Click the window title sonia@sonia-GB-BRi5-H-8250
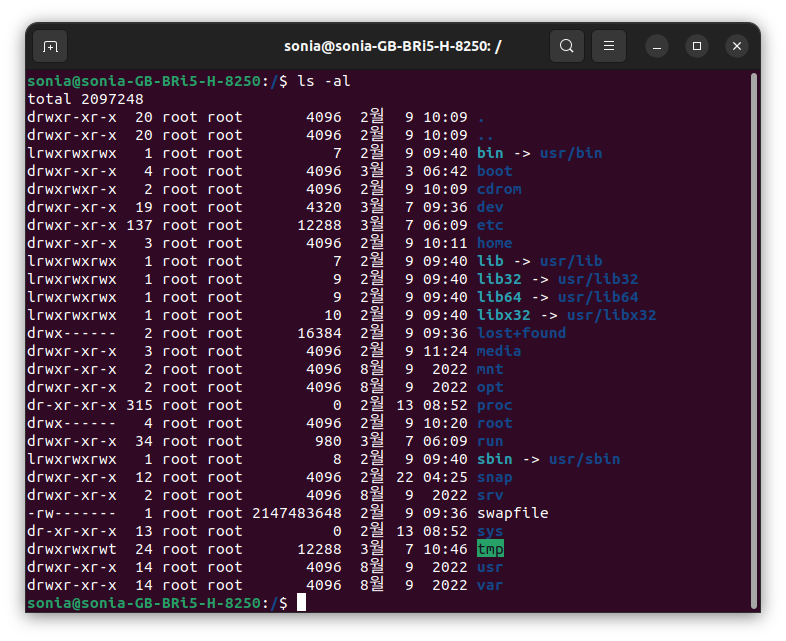Image resolution: width=786 pixels, height=641 pixels. coord(392,47)
